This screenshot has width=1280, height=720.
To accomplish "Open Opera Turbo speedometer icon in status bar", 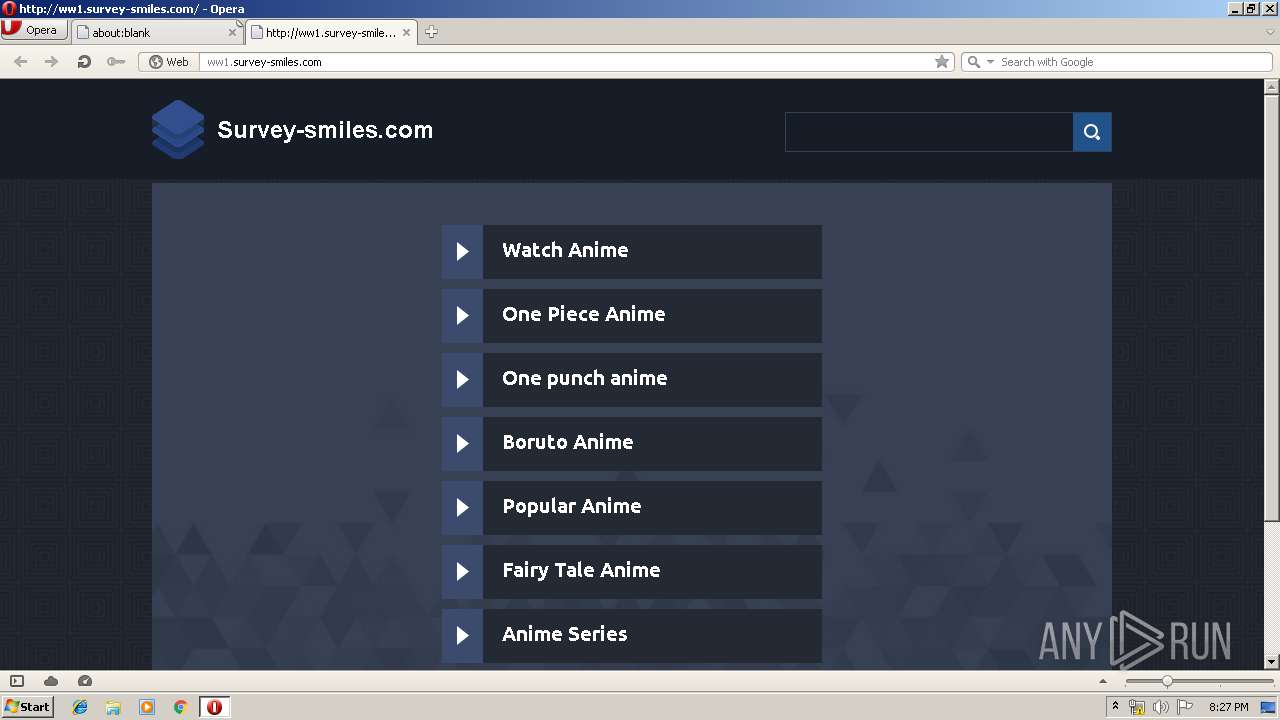I will [85, 681].
